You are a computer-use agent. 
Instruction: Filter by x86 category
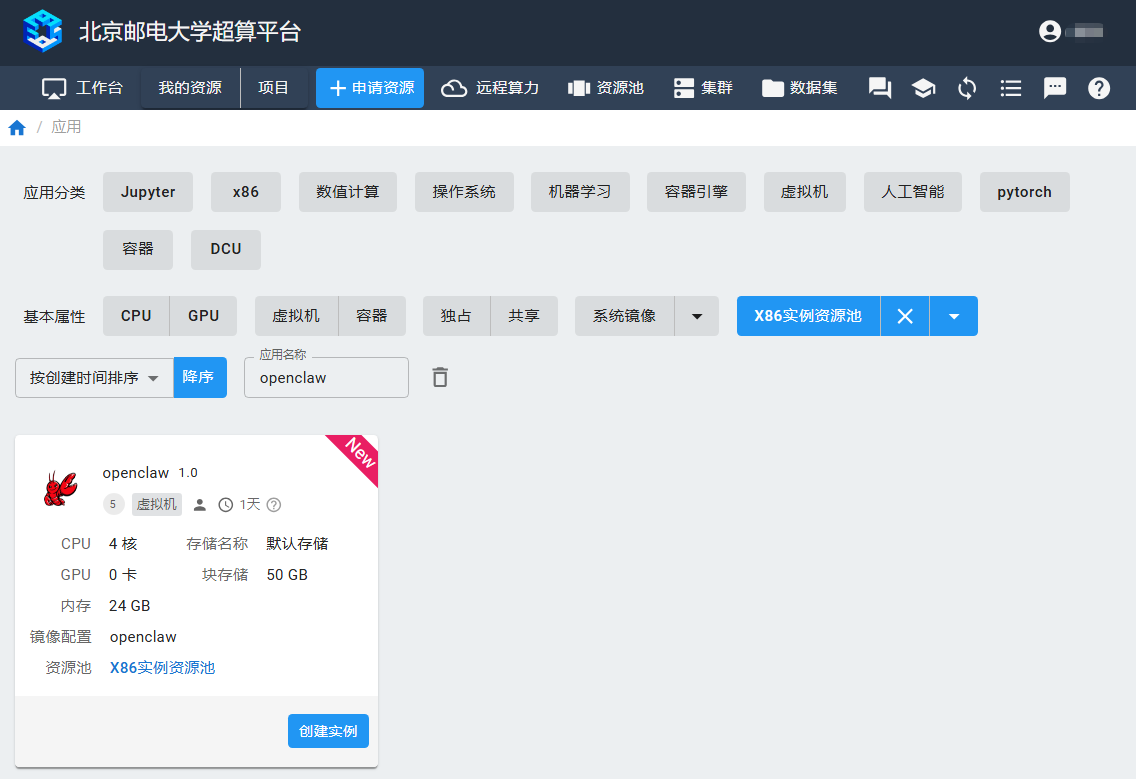246,192
